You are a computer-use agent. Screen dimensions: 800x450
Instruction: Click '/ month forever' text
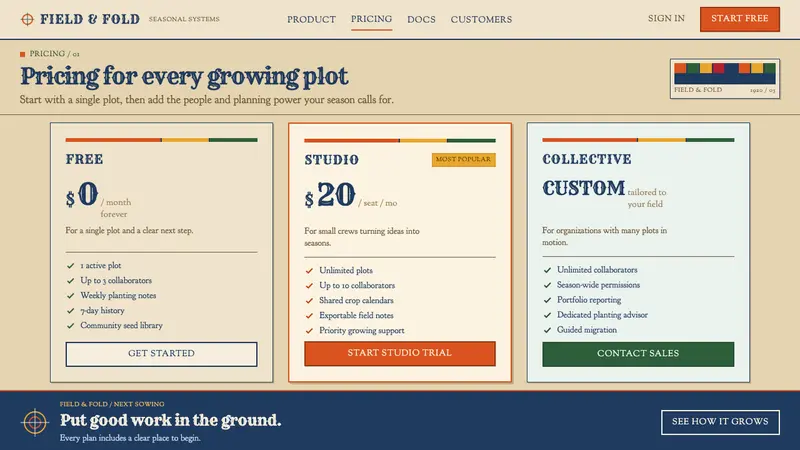coord(116,208)
